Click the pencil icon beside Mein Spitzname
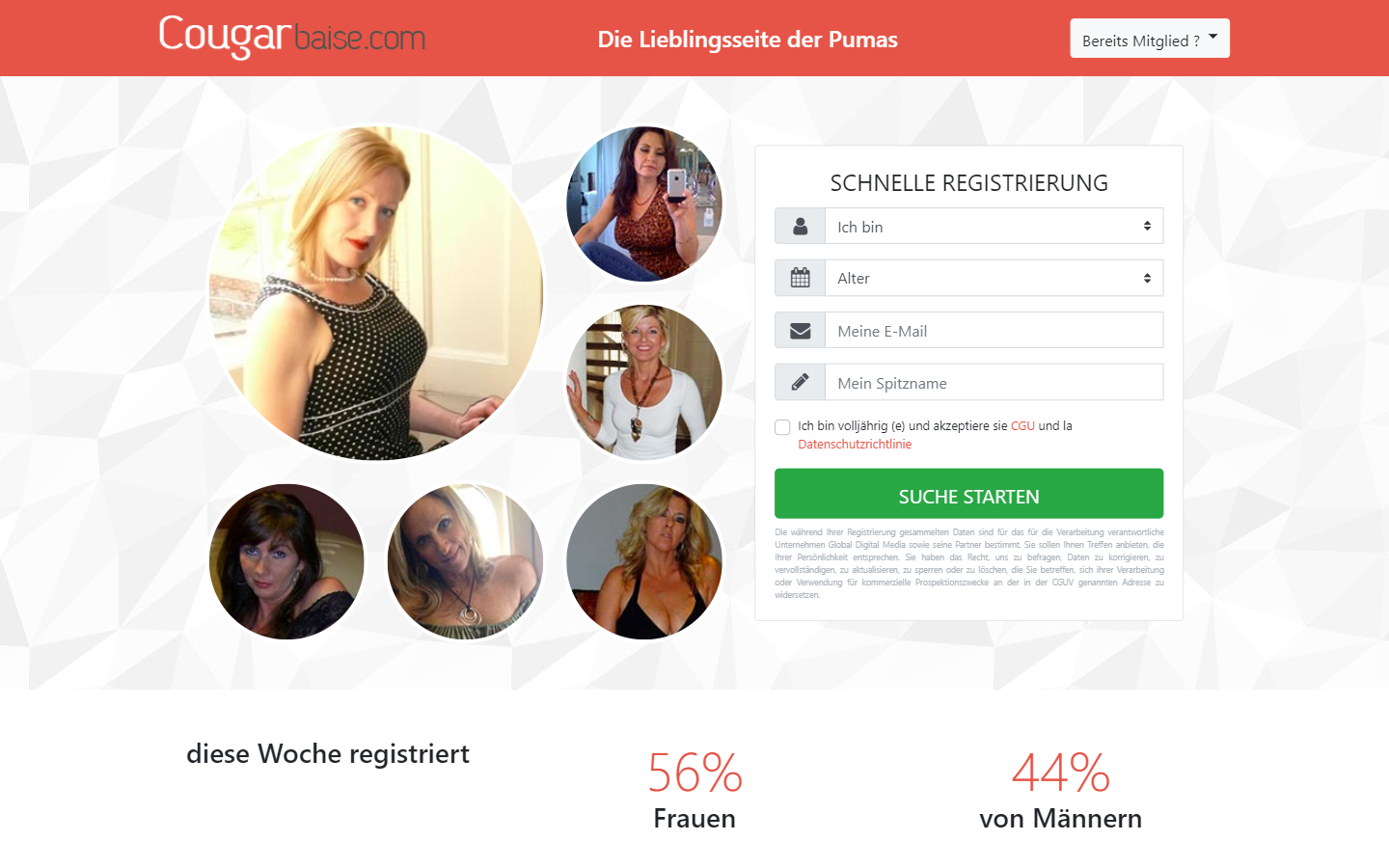 (800, 383)
